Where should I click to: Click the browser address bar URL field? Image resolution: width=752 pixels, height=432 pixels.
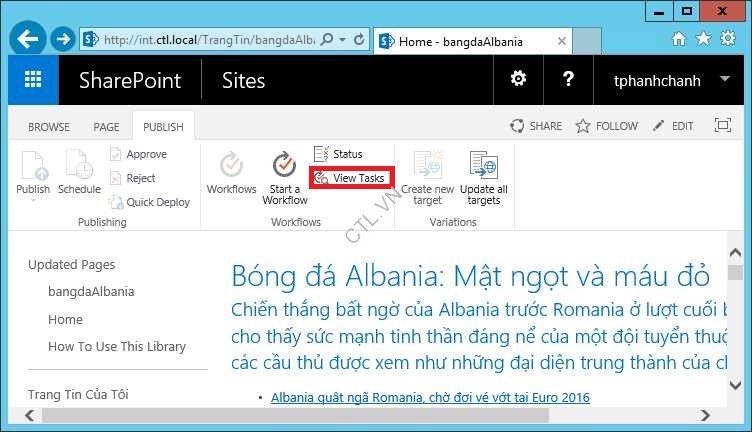pyautogui.click(x=208, y=40)
